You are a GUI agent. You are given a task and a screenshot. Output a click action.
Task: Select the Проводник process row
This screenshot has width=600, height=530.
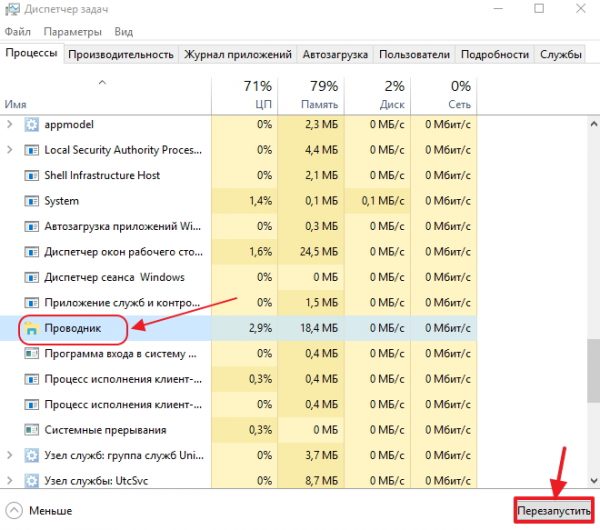click(x=238, y=328)
